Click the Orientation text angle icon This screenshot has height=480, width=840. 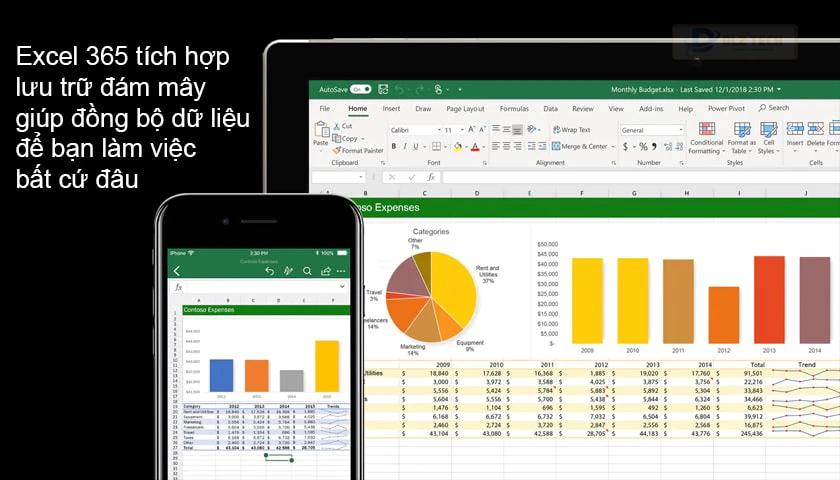tap(531, 129)
